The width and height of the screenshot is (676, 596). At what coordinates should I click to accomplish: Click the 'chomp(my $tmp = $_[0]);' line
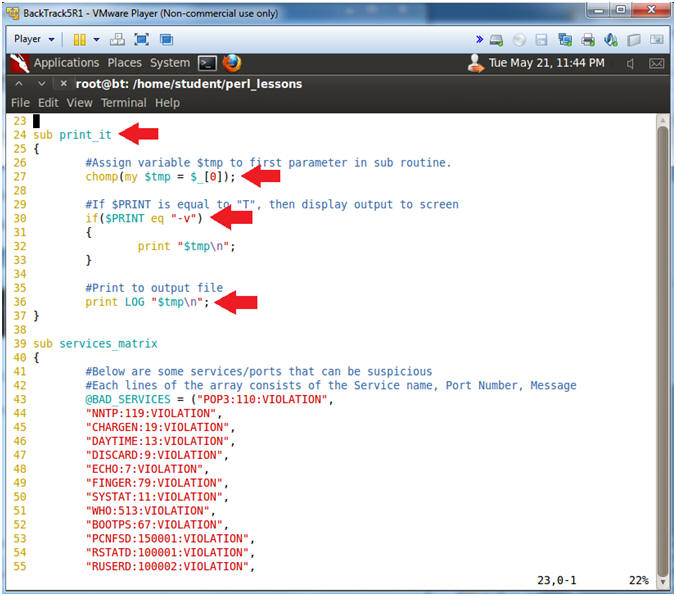click(160, 176)
